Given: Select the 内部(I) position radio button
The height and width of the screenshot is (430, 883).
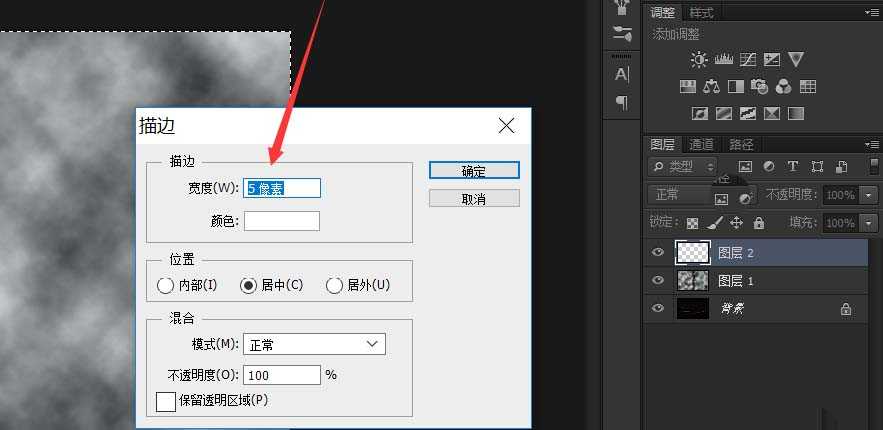Looking at the screenshot, I should pyautogui.click(x=166, y=286).
